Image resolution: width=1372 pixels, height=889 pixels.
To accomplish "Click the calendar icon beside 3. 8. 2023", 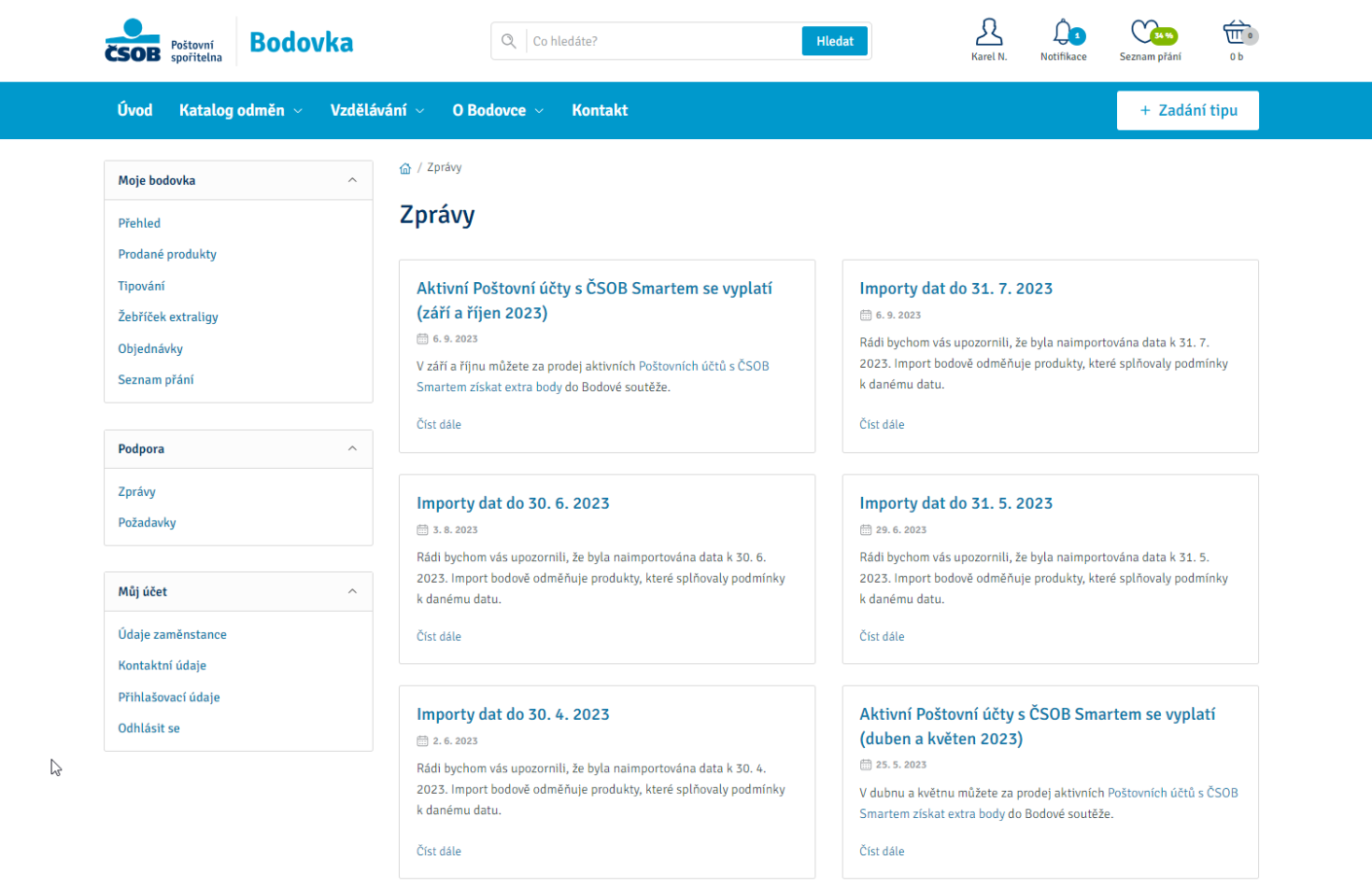I will point(422,530).
